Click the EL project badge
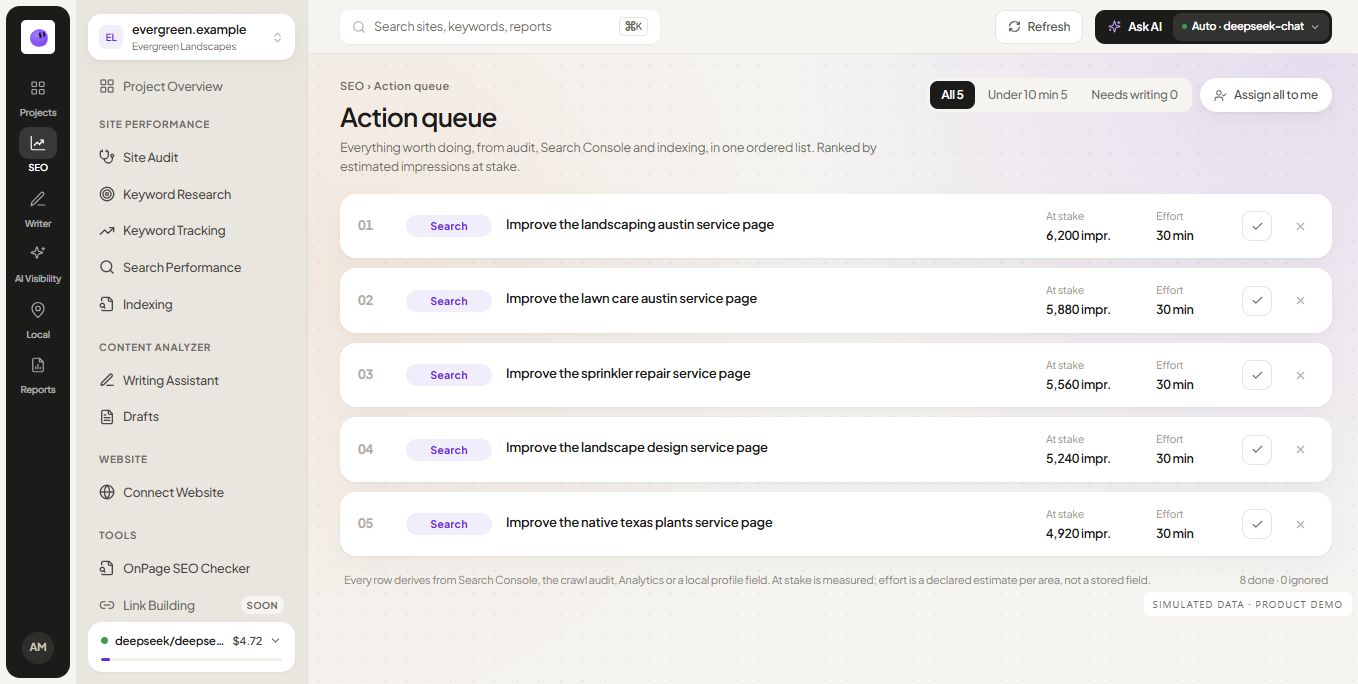The image size is (1358, 684). pos(111,37)
